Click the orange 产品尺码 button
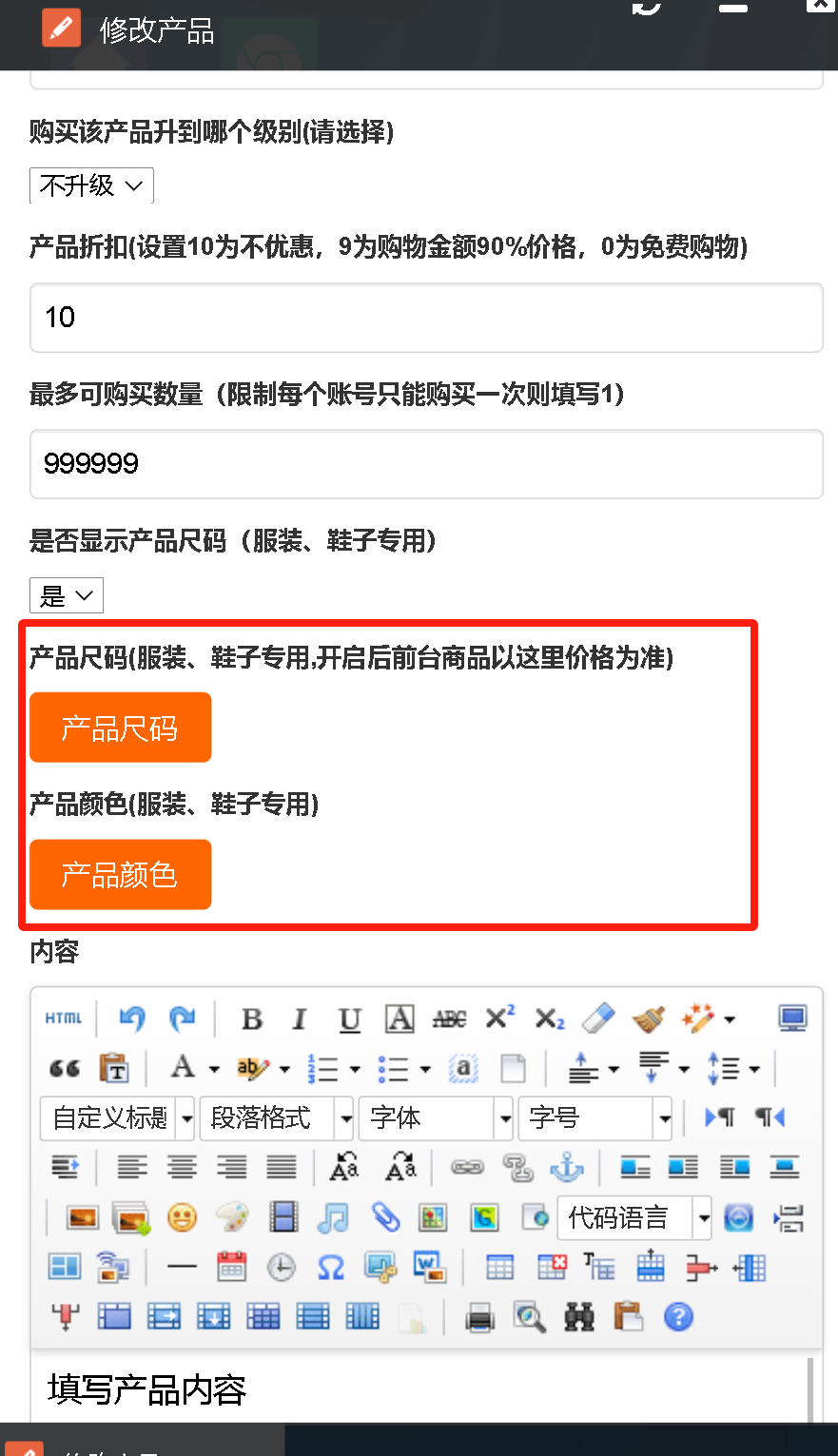The image size is (838, 1456). pos(120,728)
